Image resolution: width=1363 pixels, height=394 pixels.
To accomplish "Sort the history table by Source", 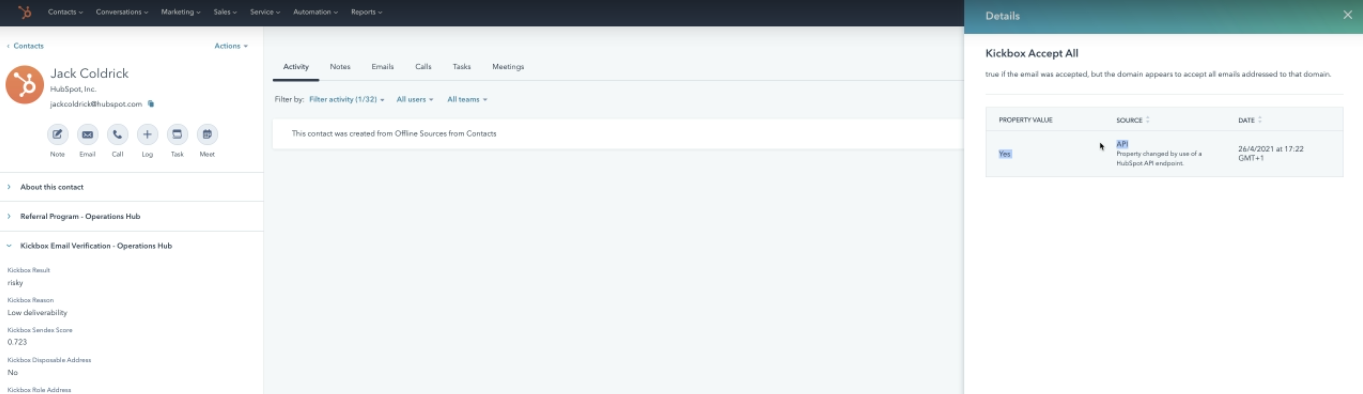I will [x=1133, y=120].
